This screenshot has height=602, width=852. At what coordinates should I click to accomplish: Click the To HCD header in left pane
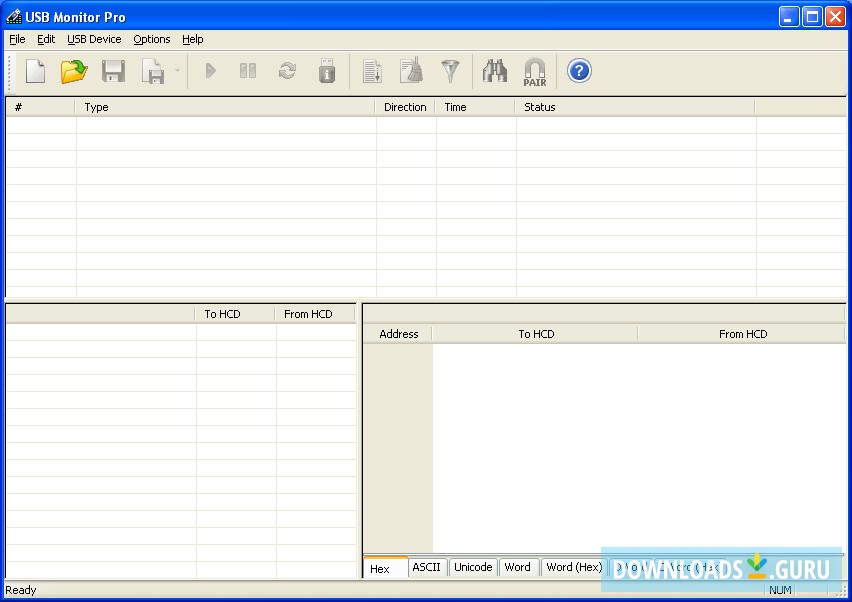235,313
